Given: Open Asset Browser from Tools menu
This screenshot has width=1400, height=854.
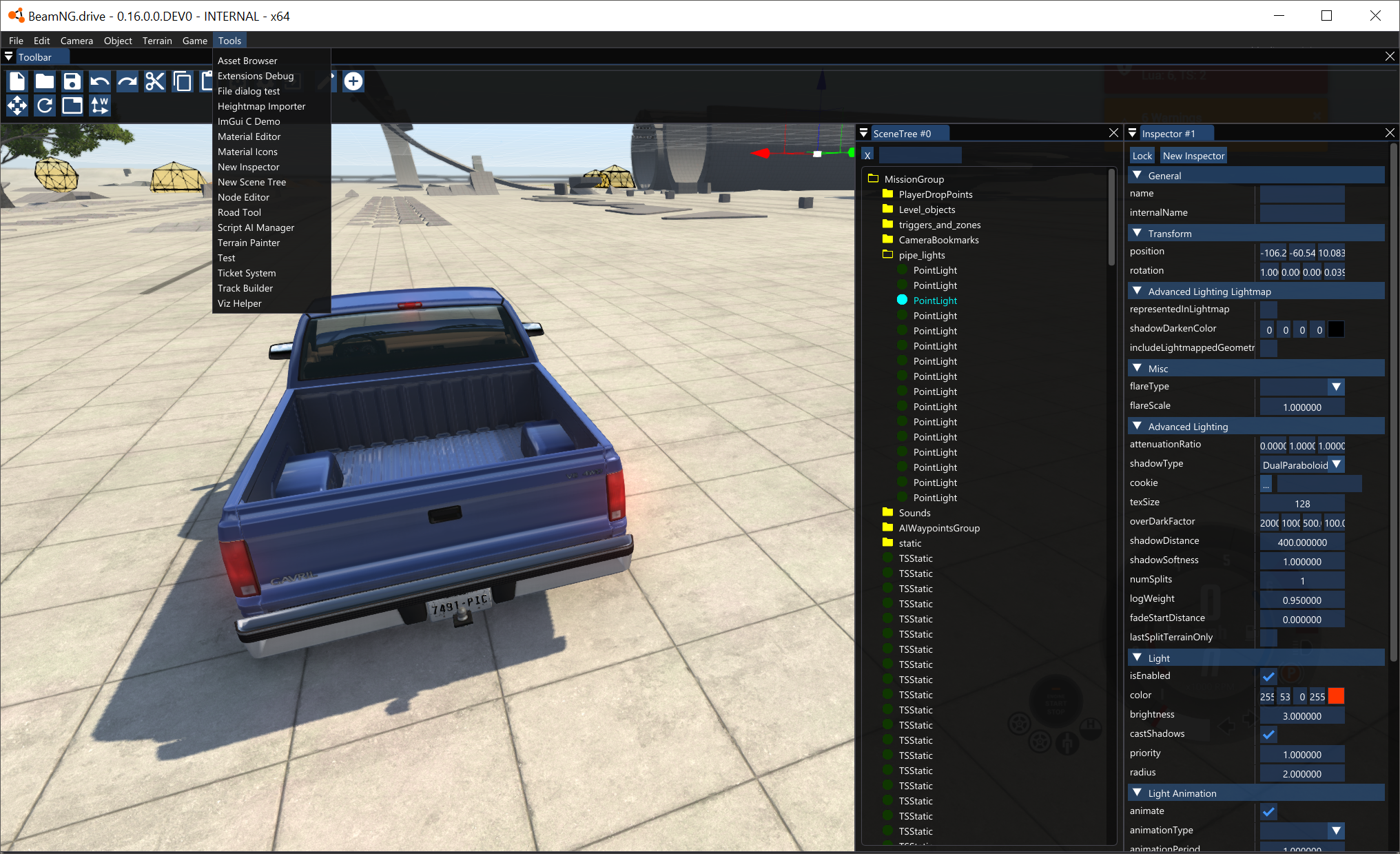Looking at the screenshot, I should pyautogui.click(x=247, y=61).
